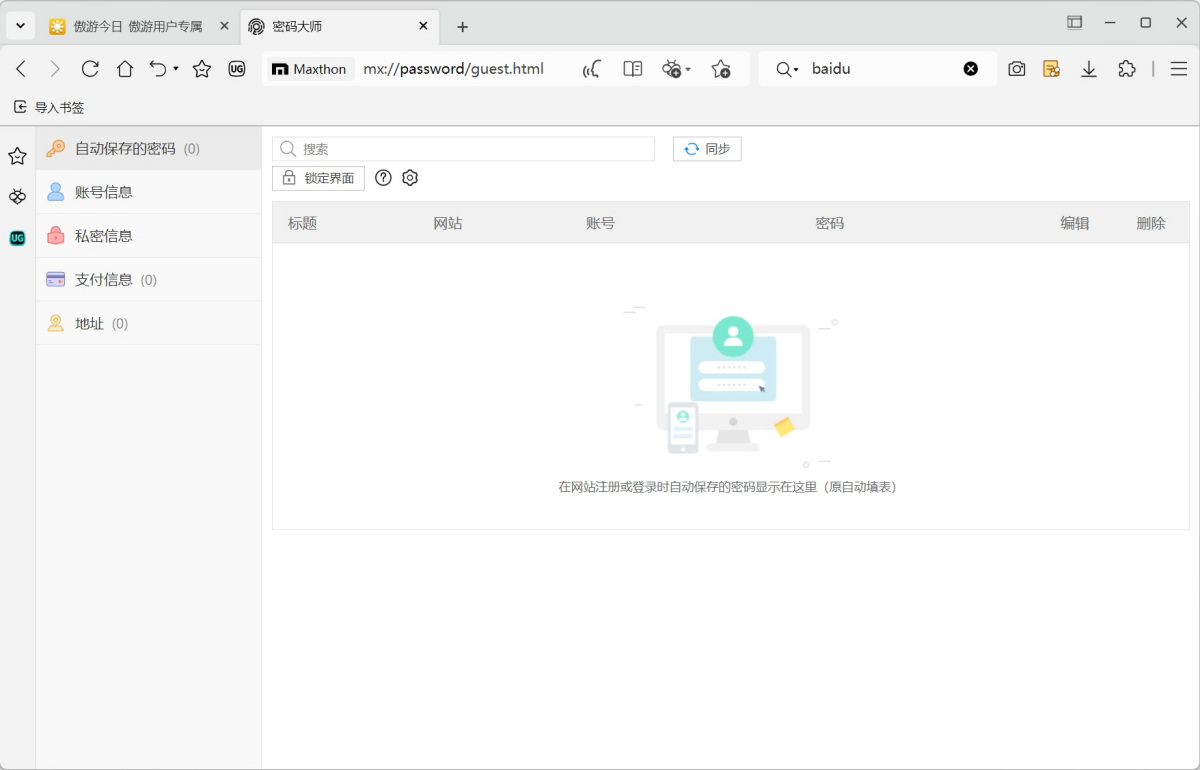Open Maxnote via the note icon
The height and width of the screenshot is (770, 1200).
pyautogui.click(x=1051, y=69)
